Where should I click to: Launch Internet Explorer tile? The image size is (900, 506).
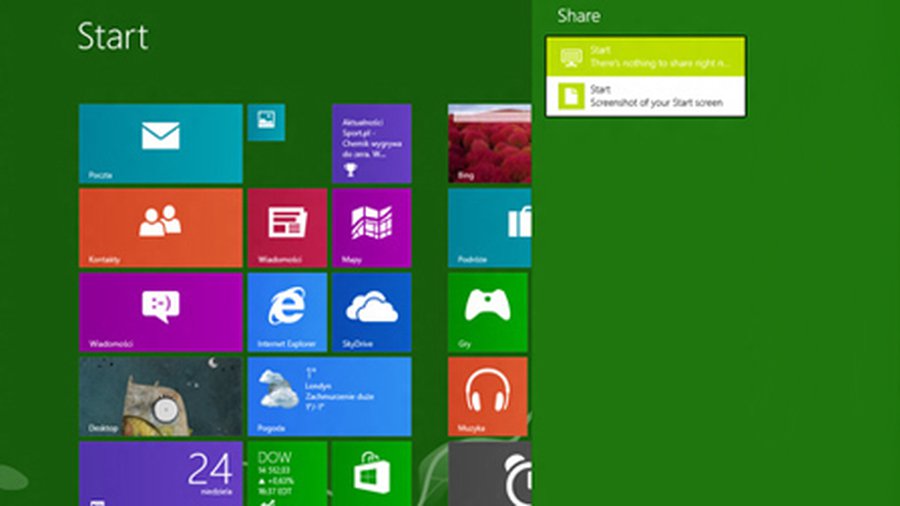pos(287,312)
